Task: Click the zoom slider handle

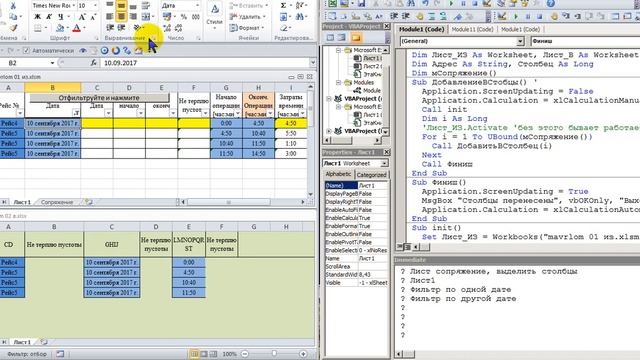Action: pos(274,354)
